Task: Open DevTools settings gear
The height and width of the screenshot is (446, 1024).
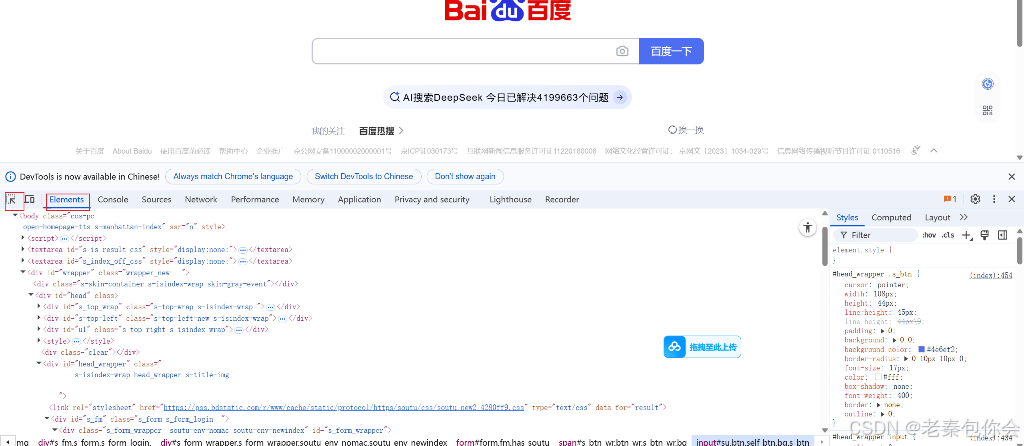Action: (x=976, y=199)
